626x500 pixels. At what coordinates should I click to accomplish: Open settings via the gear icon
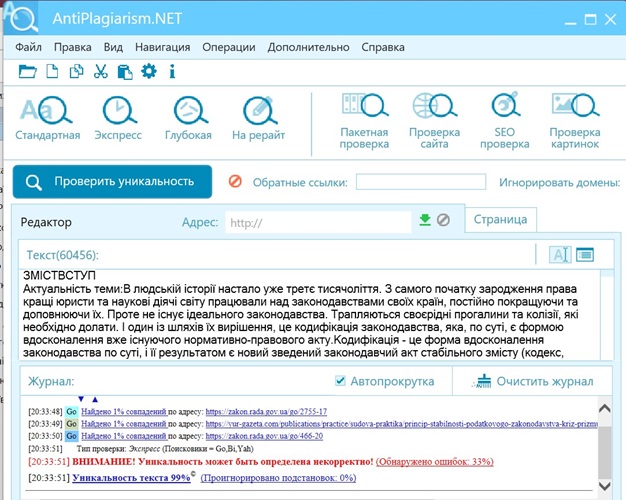[x=149, y=72]
